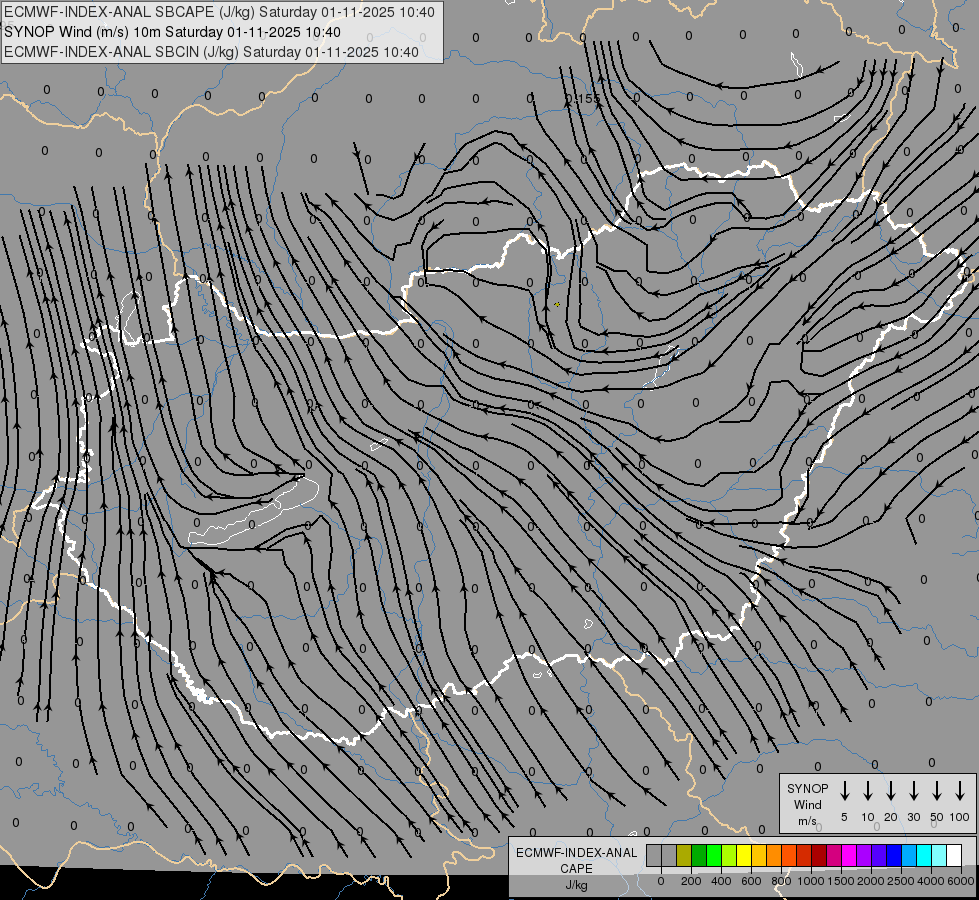Click the 600 tick label on the CAPE scale
Image resolution: width=979 pixels, height=900 pixels.
click(x=751, y=881)
